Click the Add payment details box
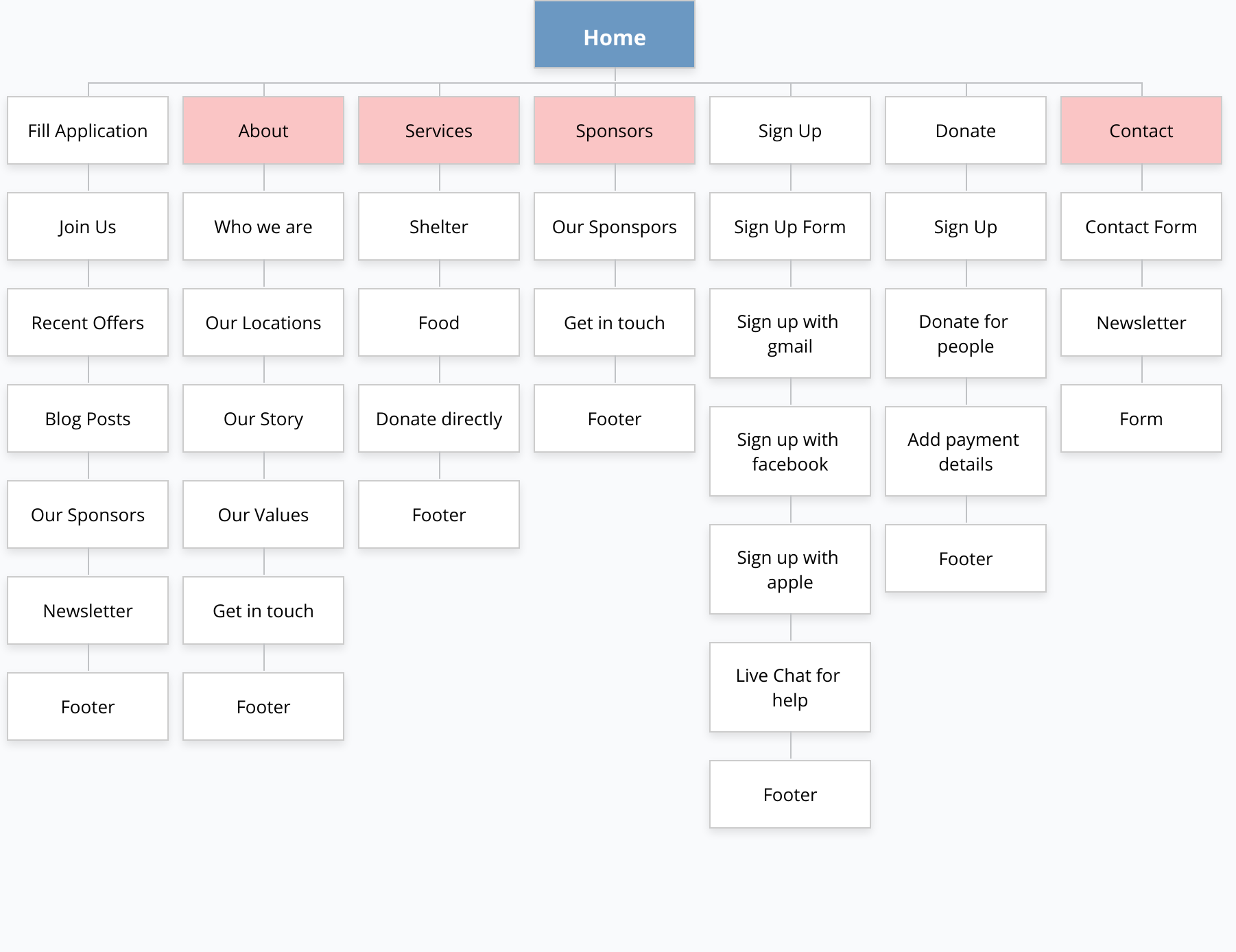1236x952 pixels. click(966, 451)
